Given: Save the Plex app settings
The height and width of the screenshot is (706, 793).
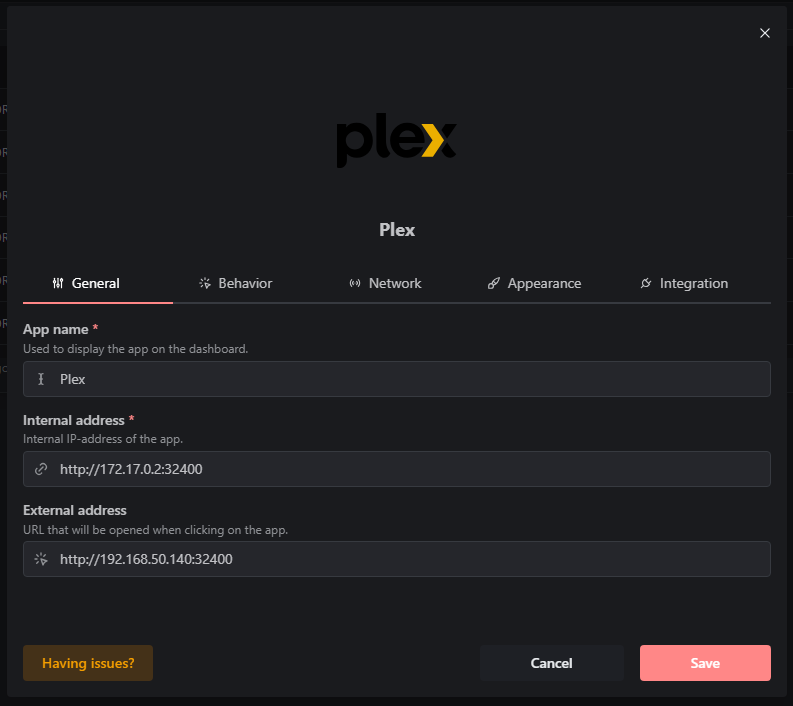Looking at the screenshot, I should coord(705,663).
